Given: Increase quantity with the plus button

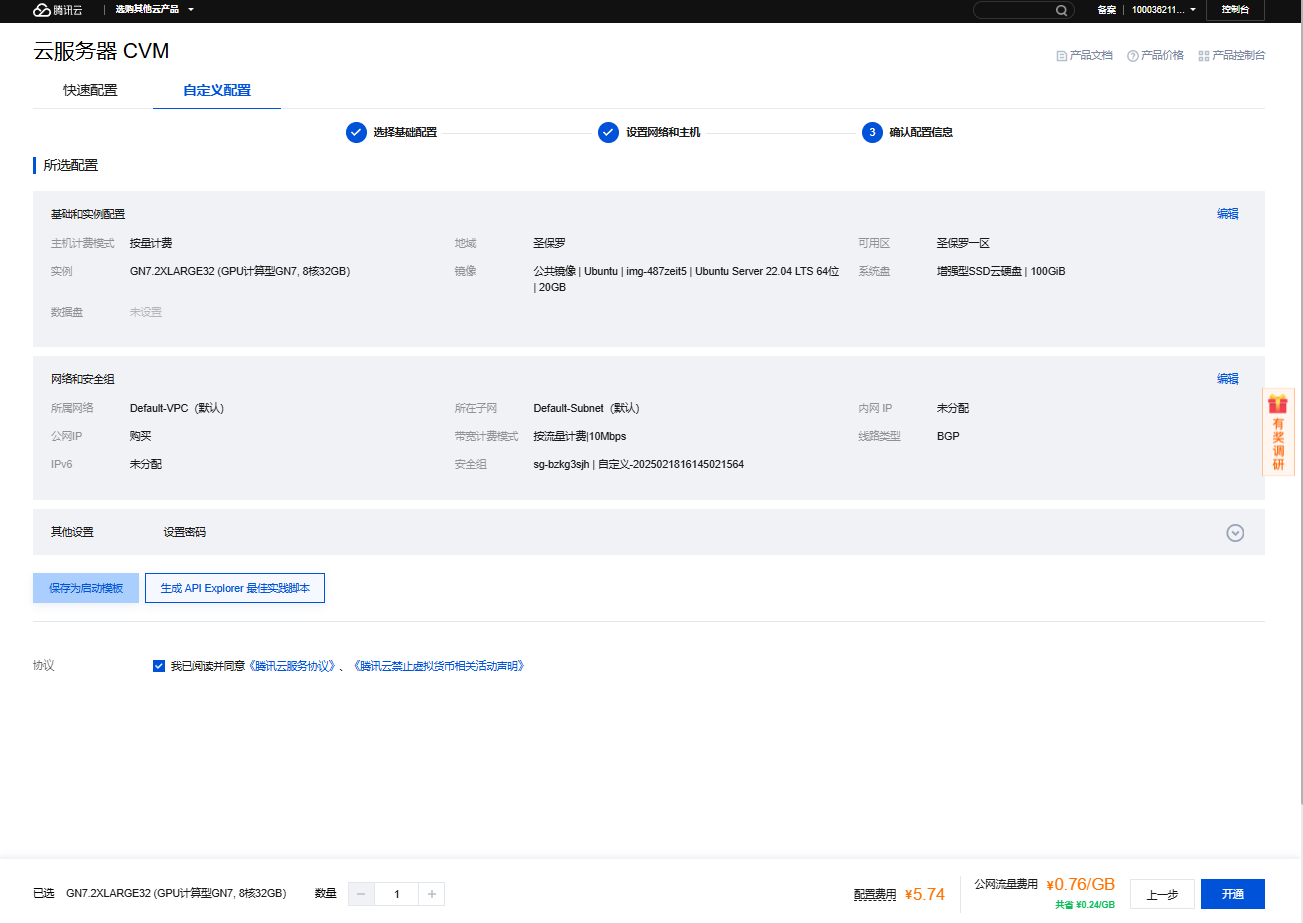Looking at the screenshot, I should click(431, 894).
